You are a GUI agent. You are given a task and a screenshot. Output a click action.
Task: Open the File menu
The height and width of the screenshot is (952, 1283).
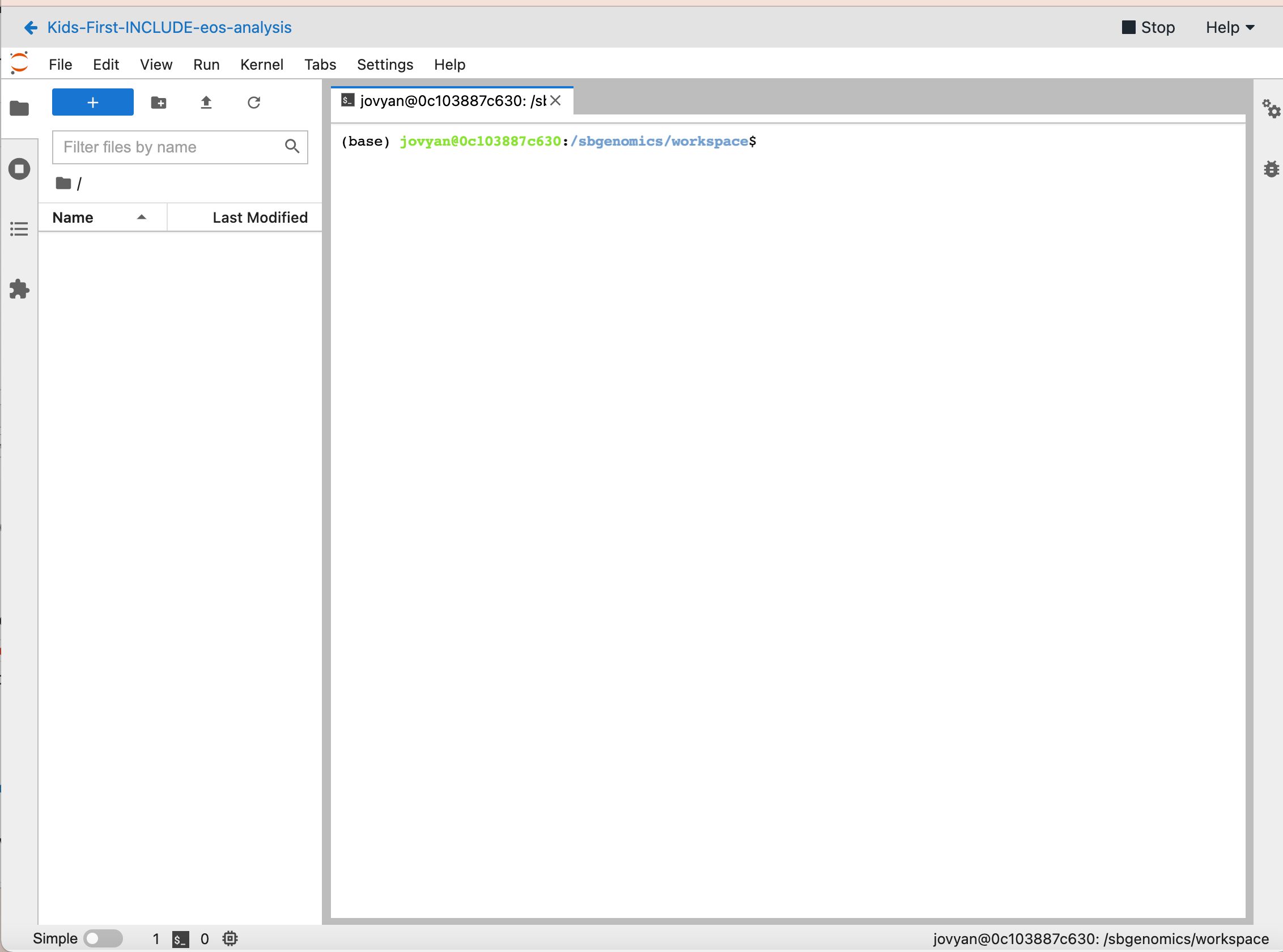[60, 65]
